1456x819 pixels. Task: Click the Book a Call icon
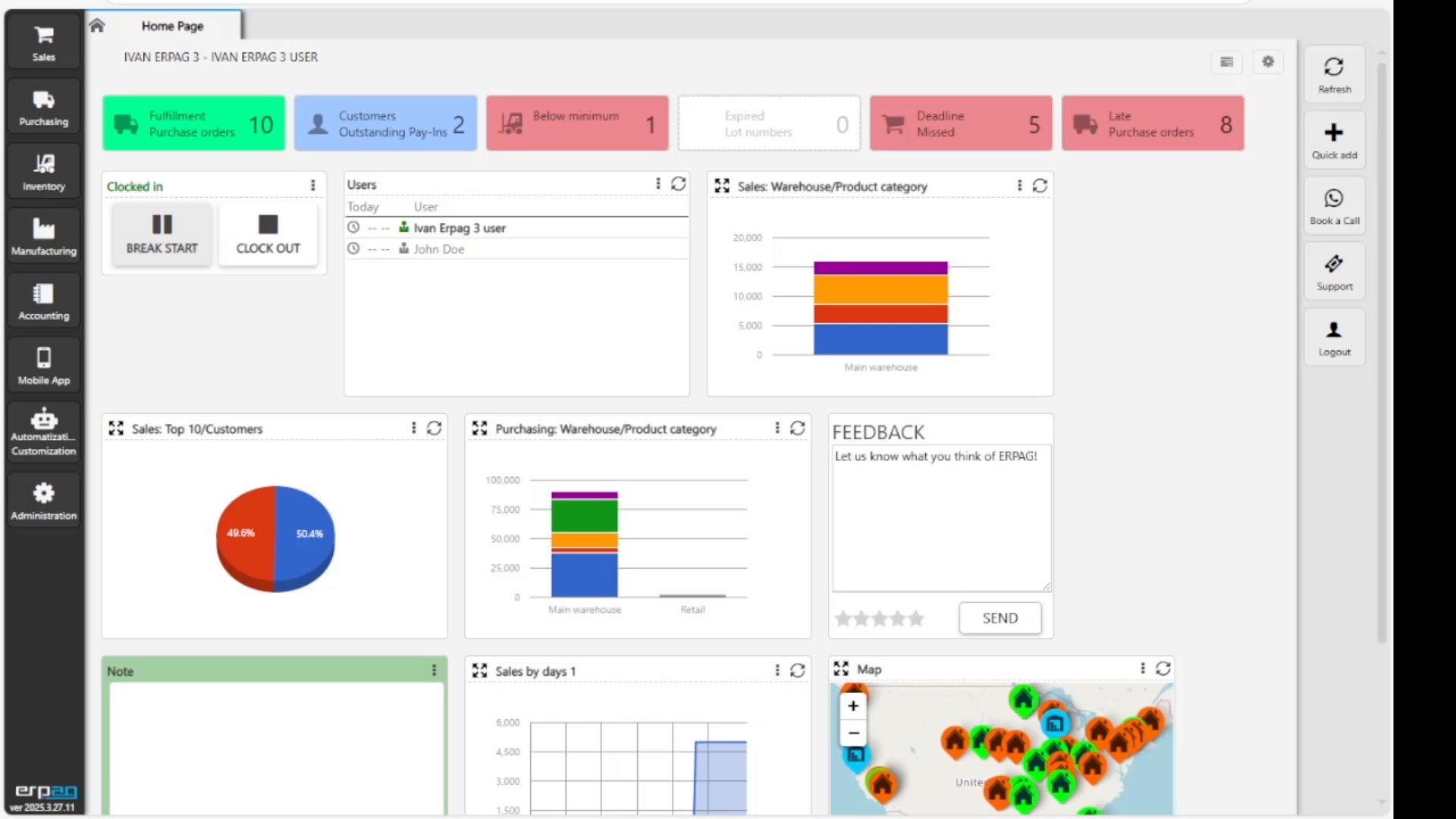[x=1334, y=199]
